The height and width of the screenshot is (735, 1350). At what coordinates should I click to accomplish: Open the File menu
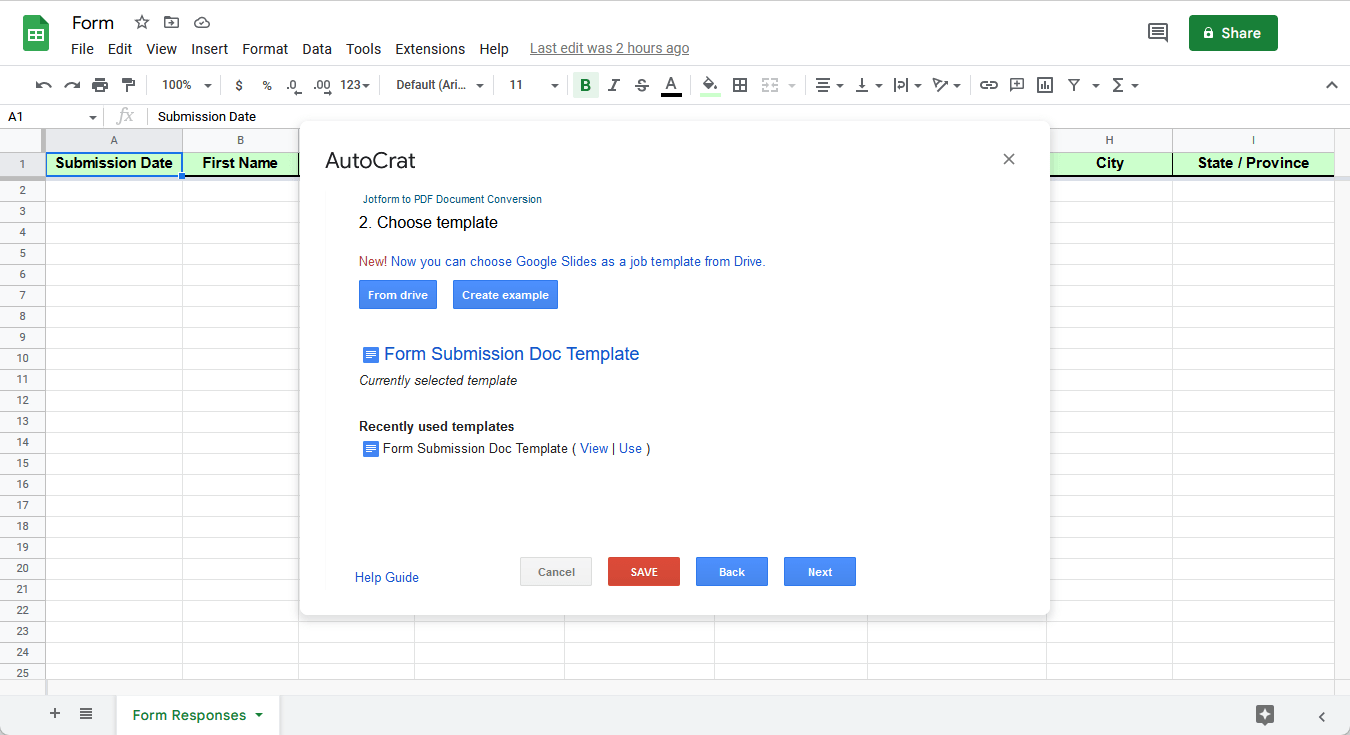82,49
